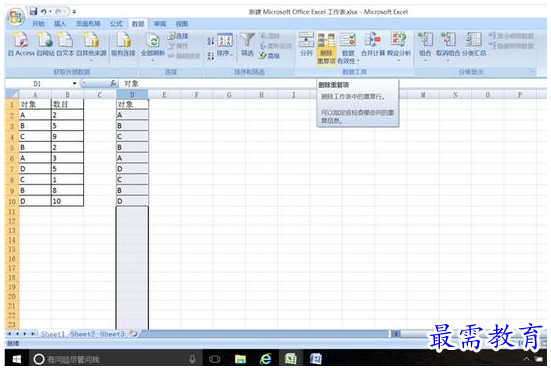The image size is (551, 368).
Task: Select cell B9 containing 8
Action: tap(67, 190)
